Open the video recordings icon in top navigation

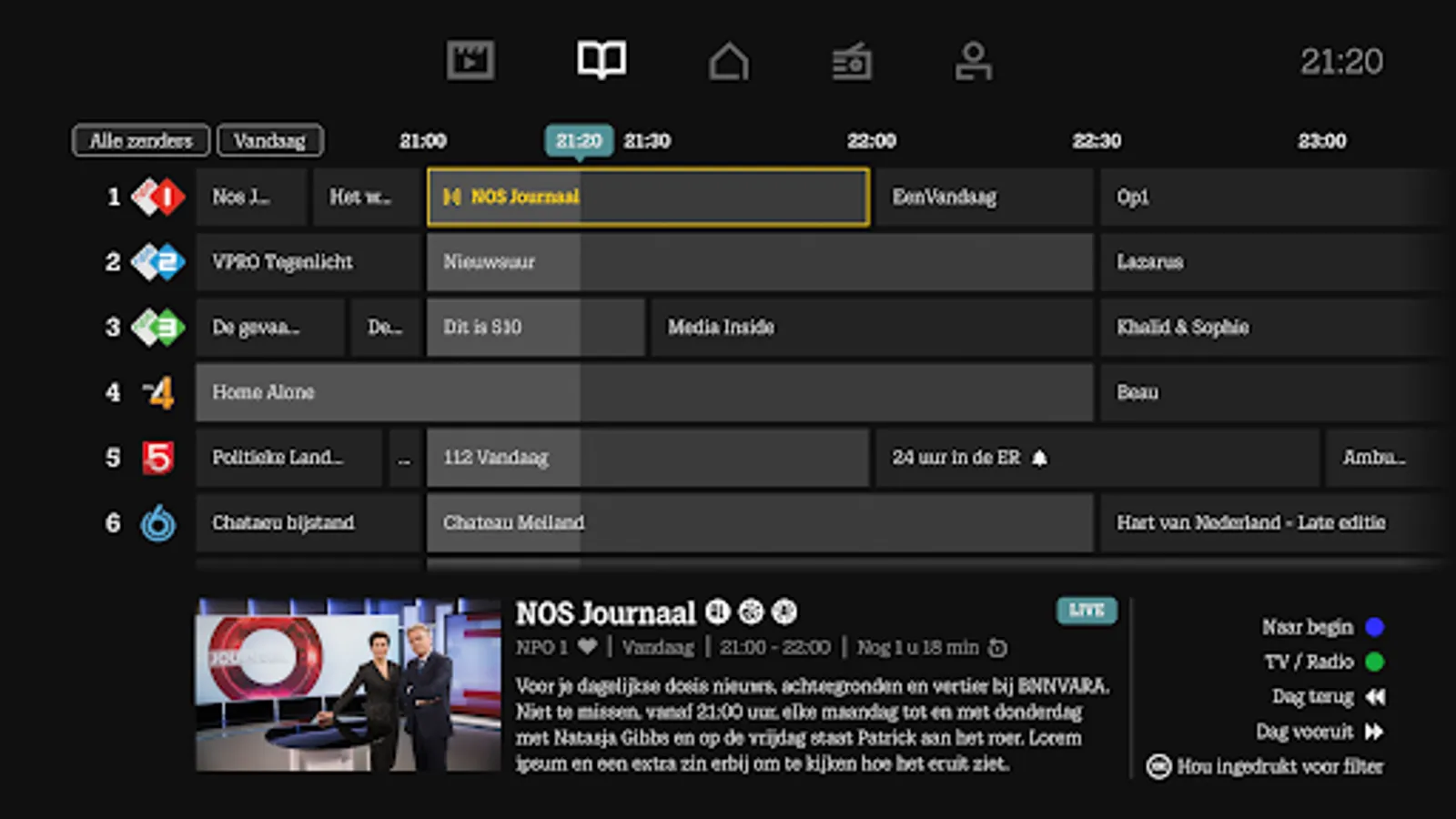470,61
